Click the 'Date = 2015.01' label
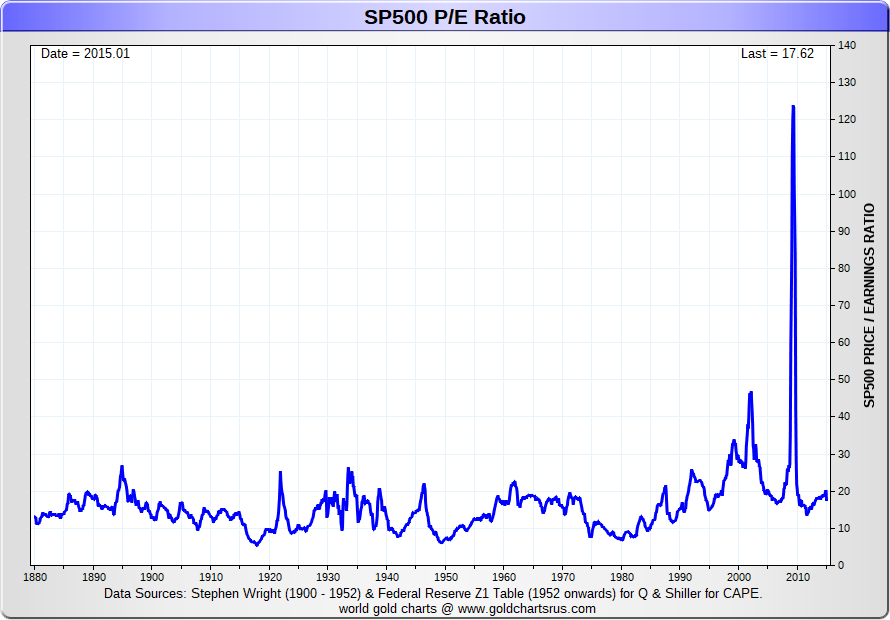 [x=85, y=54]
